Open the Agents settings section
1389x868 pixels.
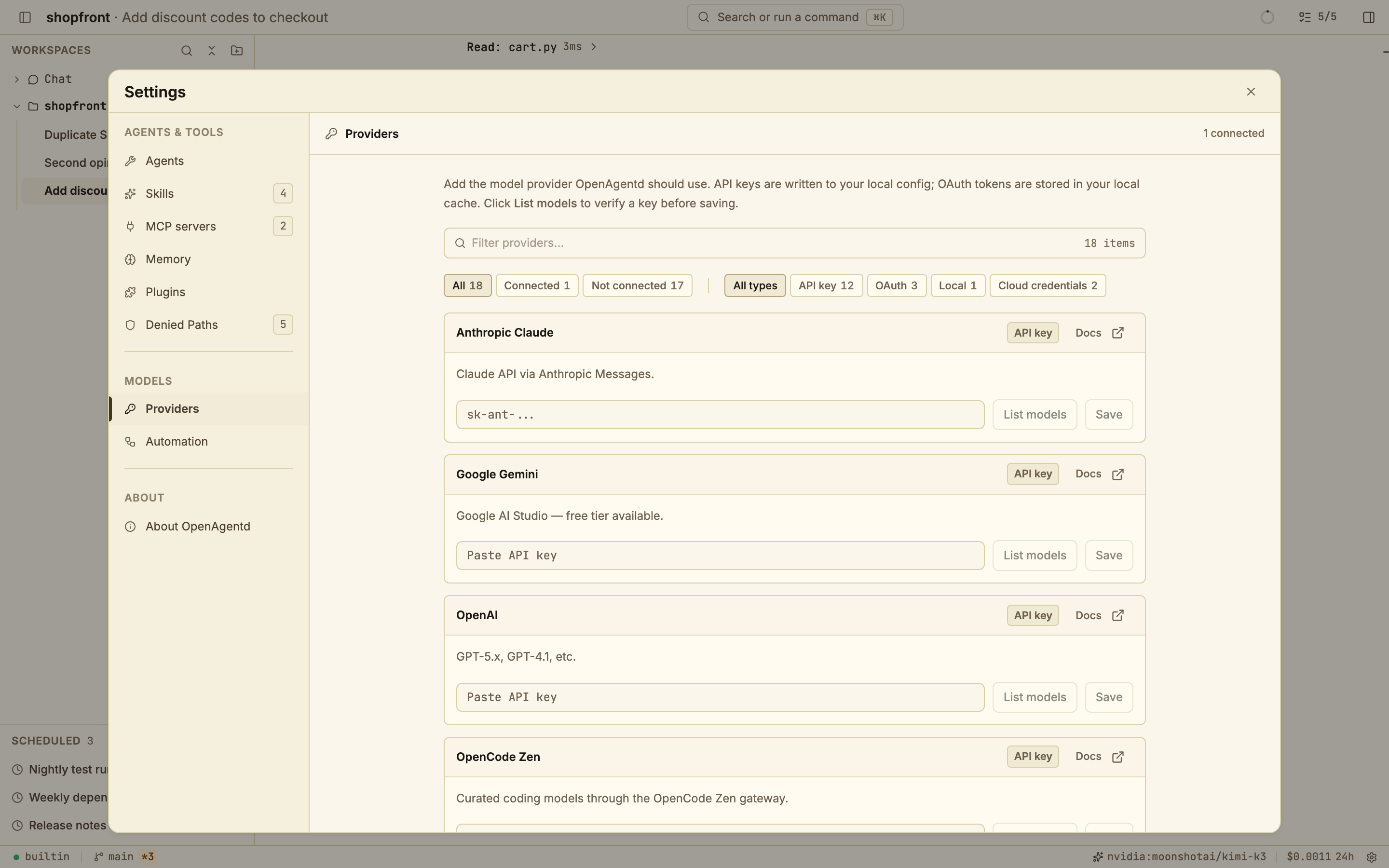point(208,161)
